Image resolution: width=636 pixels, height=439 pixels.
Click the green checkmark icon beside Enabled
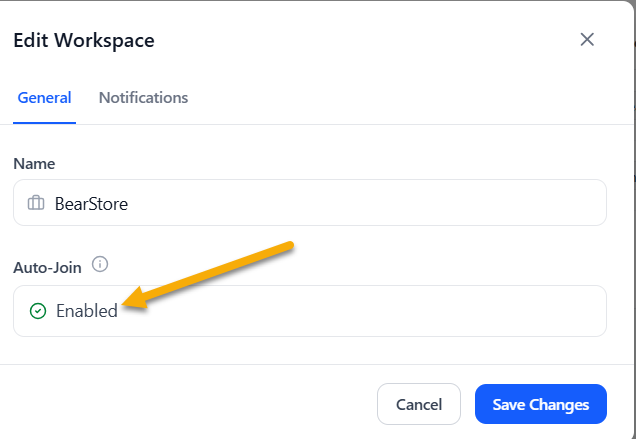[38, 311]
